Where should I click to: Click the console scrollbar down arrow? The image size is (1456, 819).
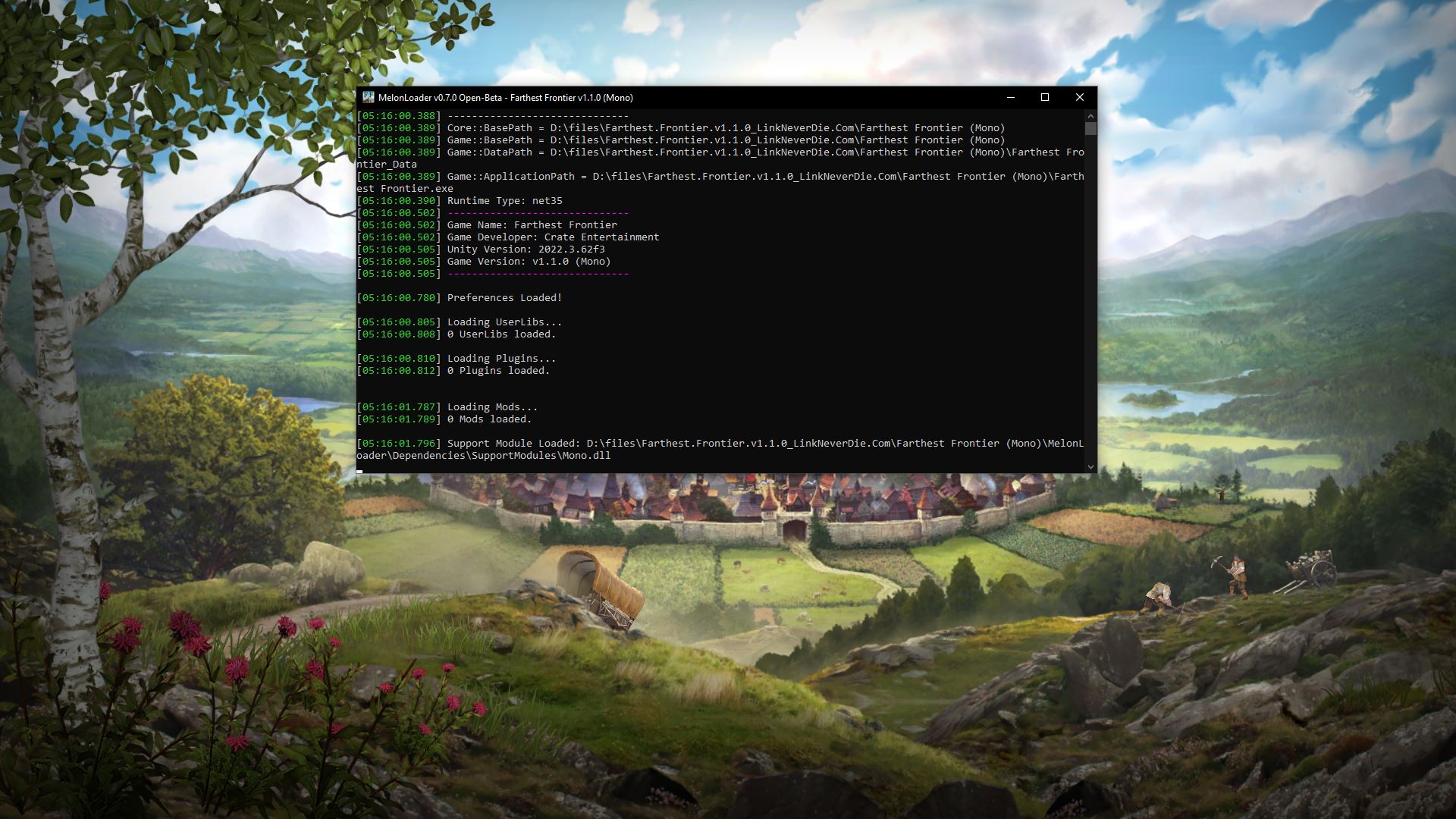point(1090,466)
